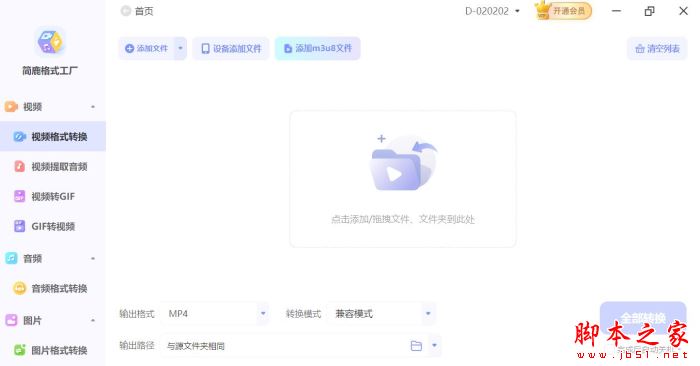The width and height of the screenshot is (700, 366).
Task: Open the 添加文件 dropdown arrow
Action: tap(180, 48)
